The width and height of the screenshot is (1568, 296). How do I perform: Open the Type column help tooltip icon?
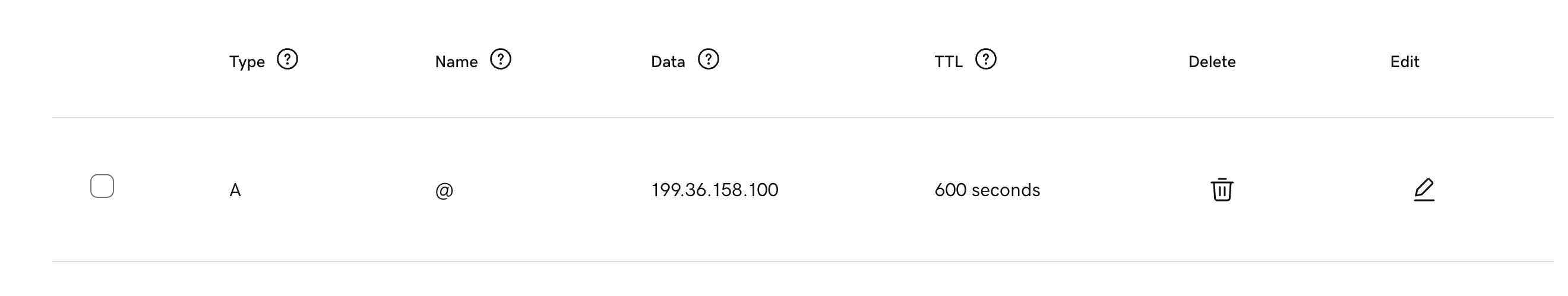(287, 59)
